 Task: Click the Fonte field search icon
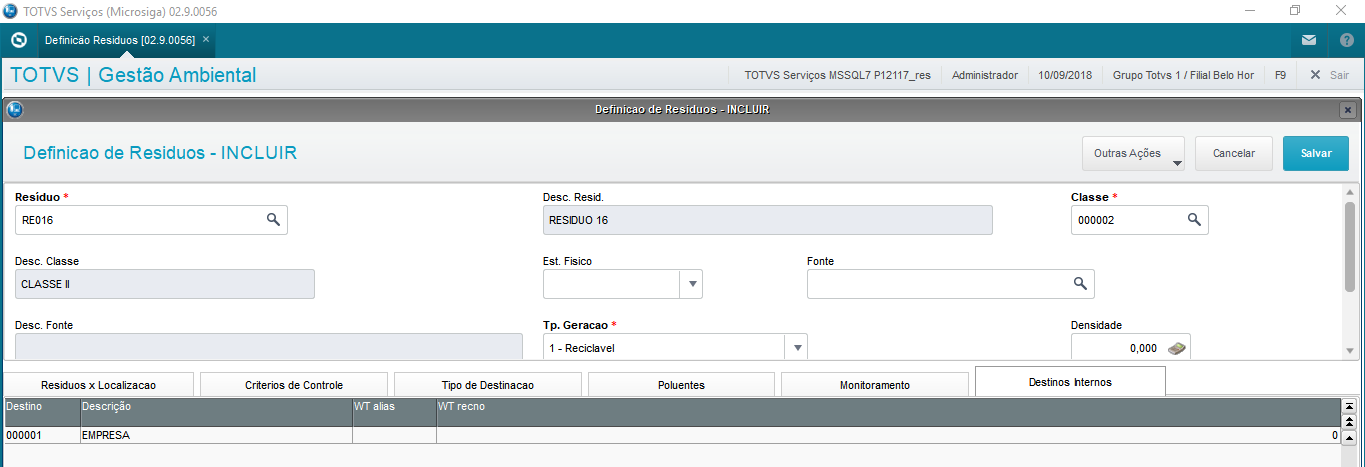coord(1080,284)
